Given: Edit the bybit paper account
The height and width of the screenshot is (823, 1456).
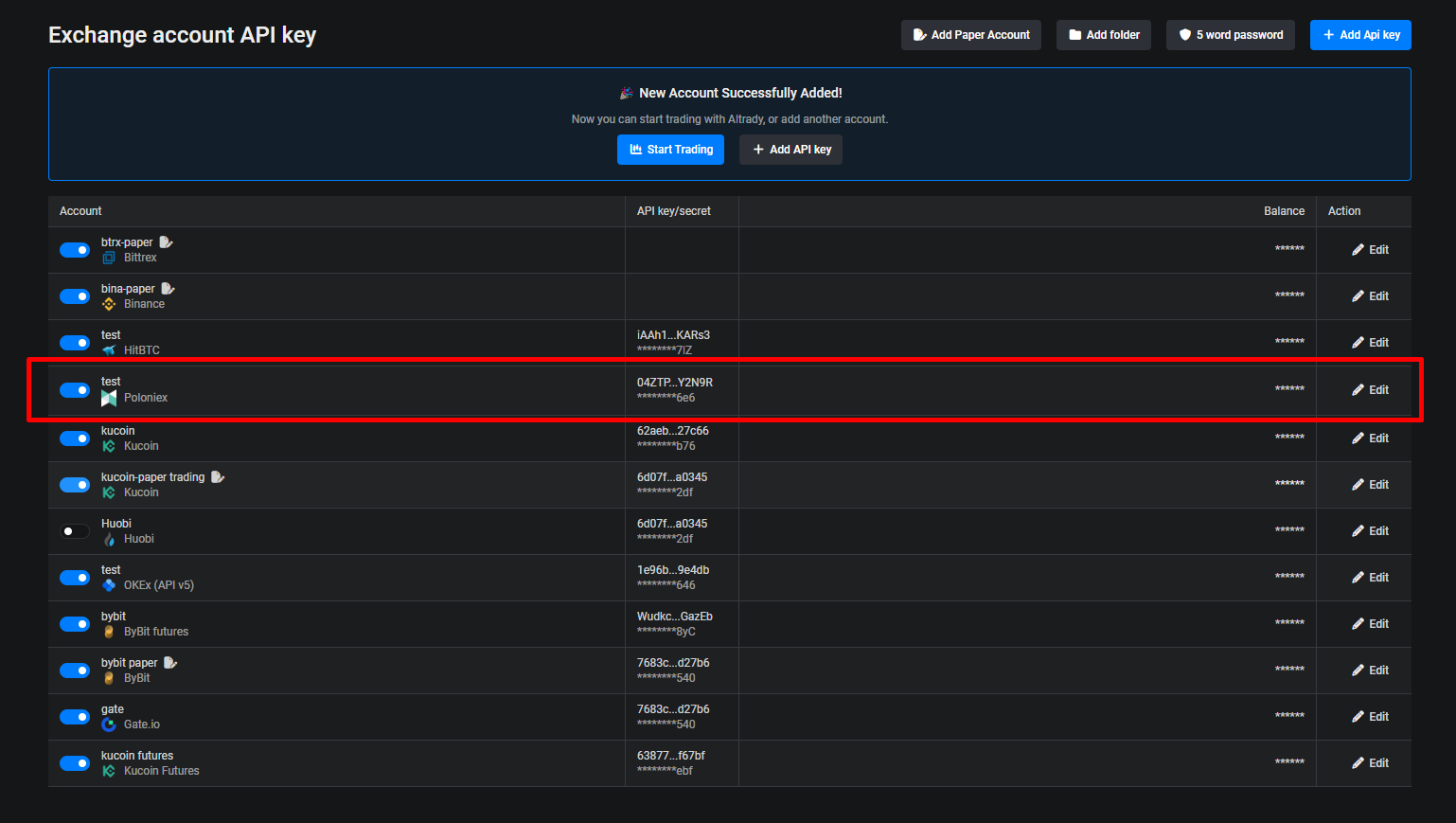Looking at the screenshot, I should (1370, 671).
